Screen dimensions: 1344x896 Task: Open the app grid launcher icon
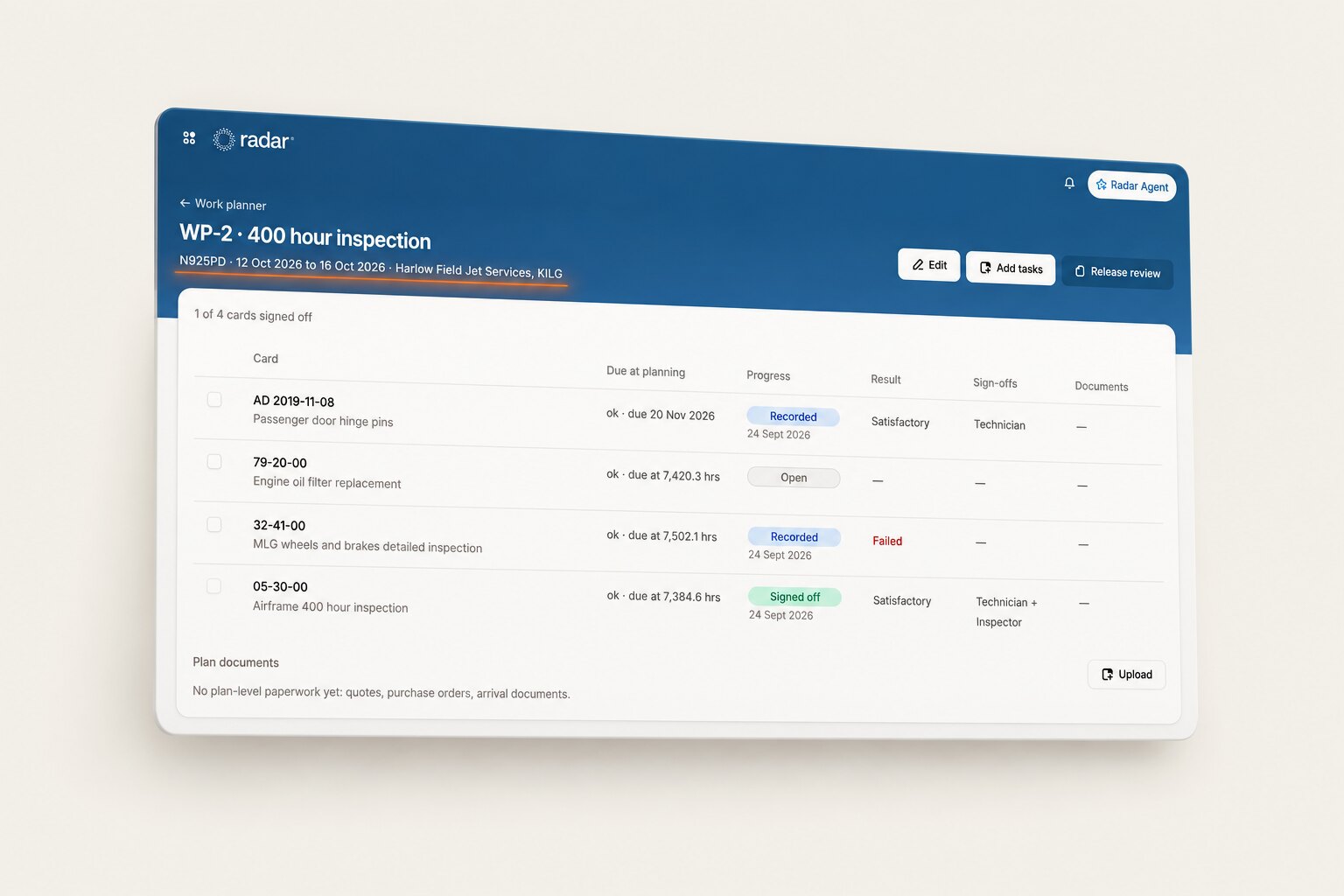(189, 138)
